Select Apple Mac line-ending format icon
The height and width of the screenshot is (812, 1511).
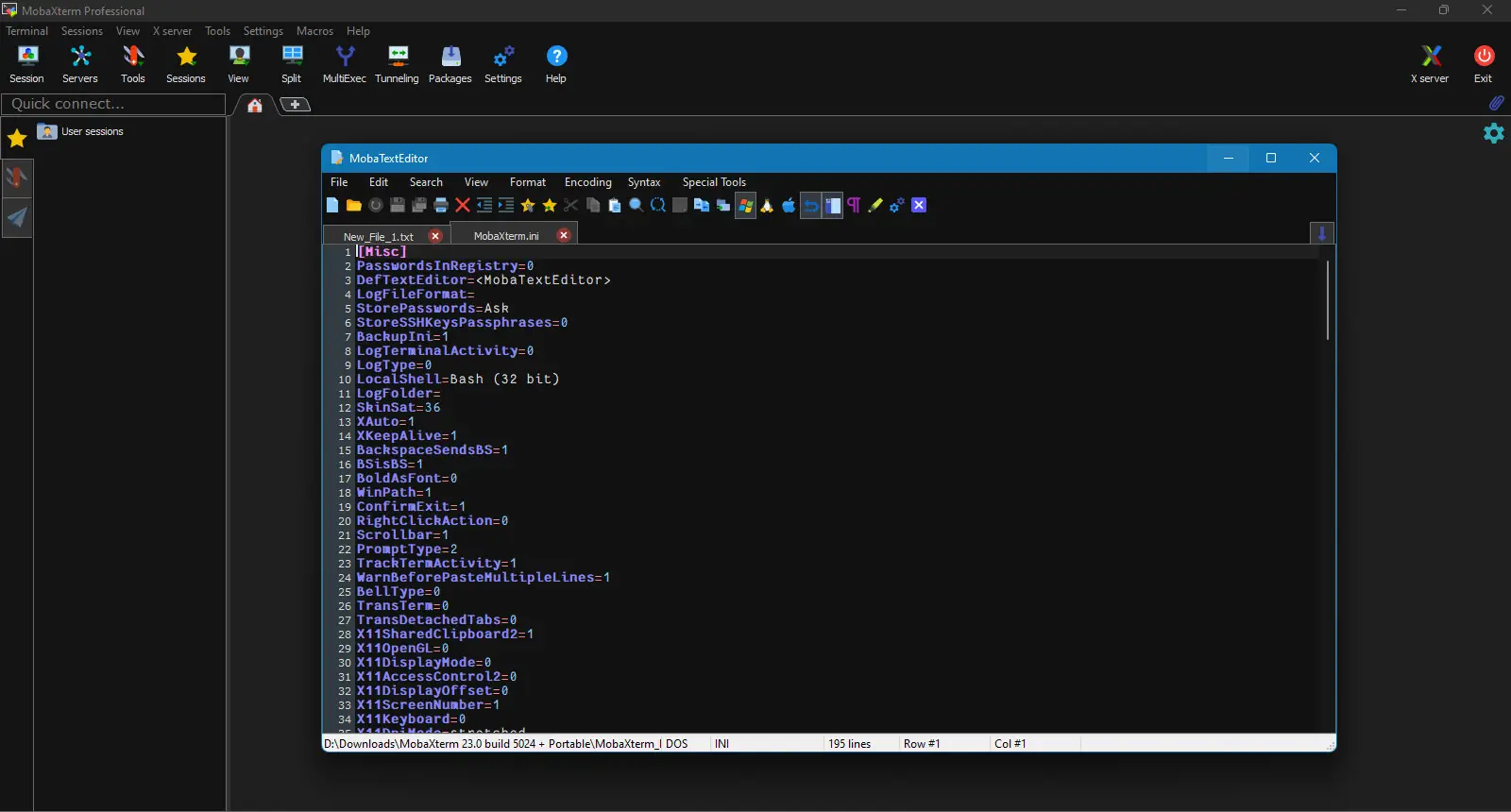pos(789,205)
